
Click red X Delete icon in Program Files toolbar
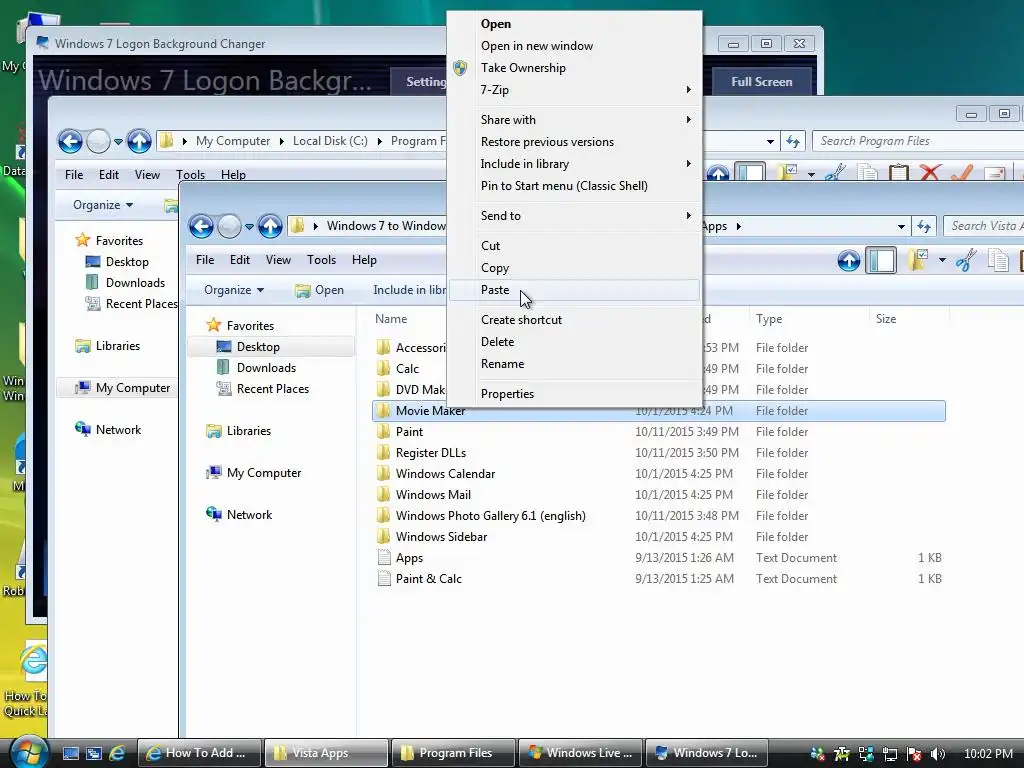pyautogui.click(x=929, y=172)
